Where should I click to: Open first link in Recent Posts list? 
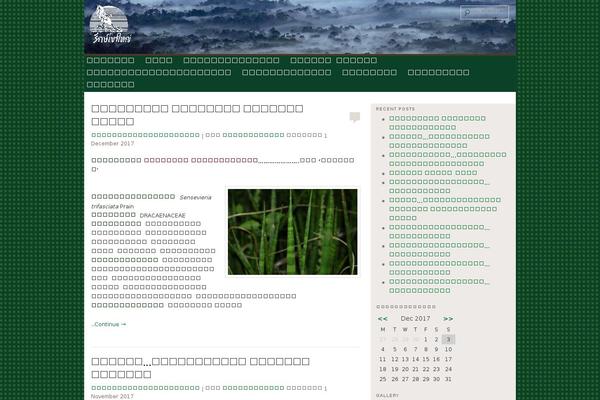(437, 123)
